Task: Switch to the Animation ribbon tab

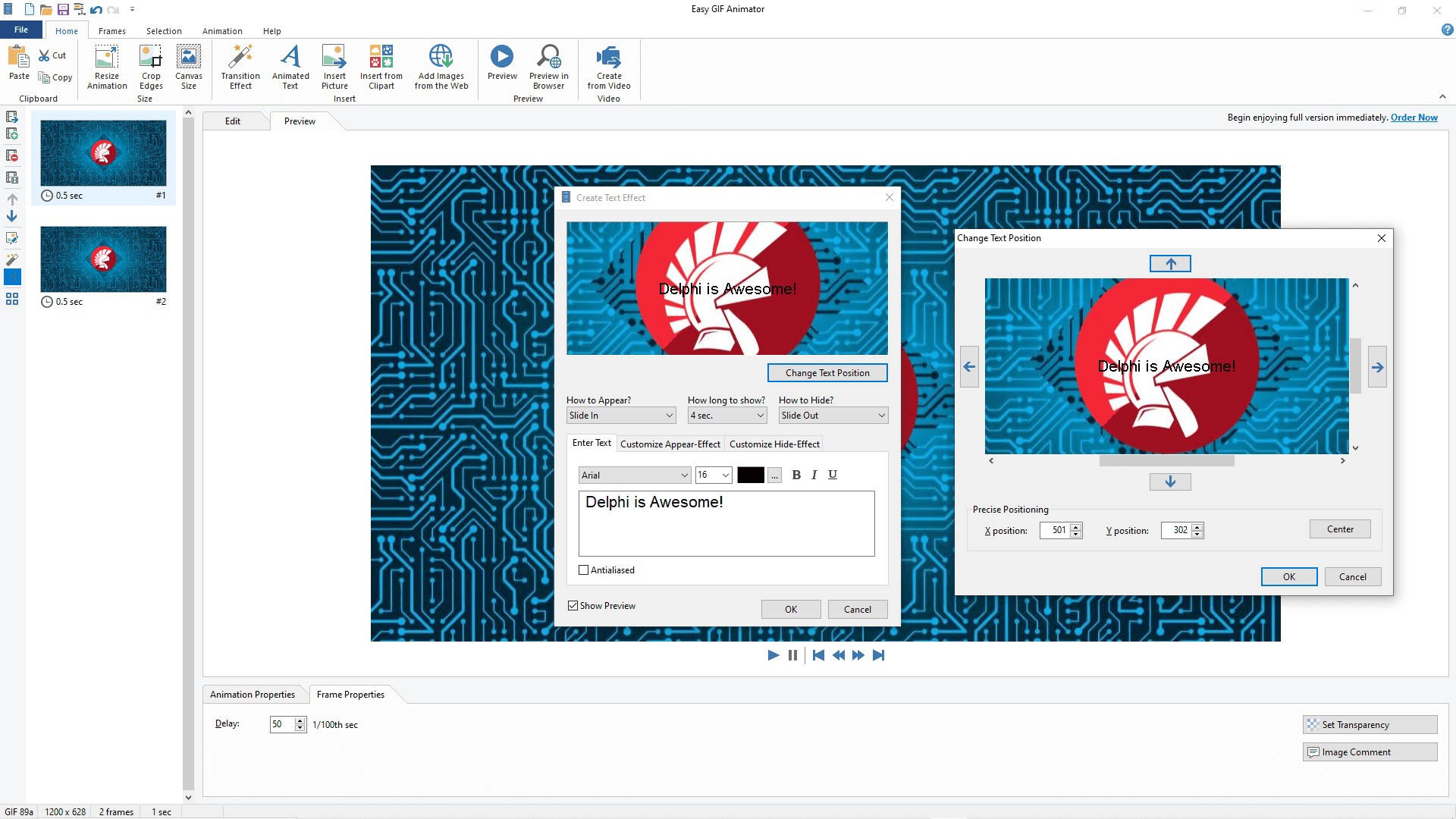Action: 222,31
